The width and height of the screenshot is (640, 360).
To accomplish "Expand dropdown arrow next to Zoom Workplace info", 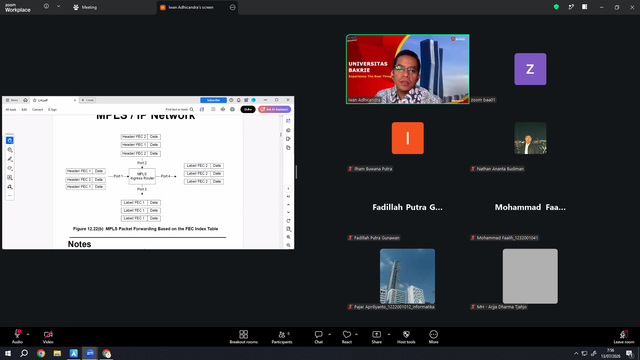I will (x=58, y=6).
